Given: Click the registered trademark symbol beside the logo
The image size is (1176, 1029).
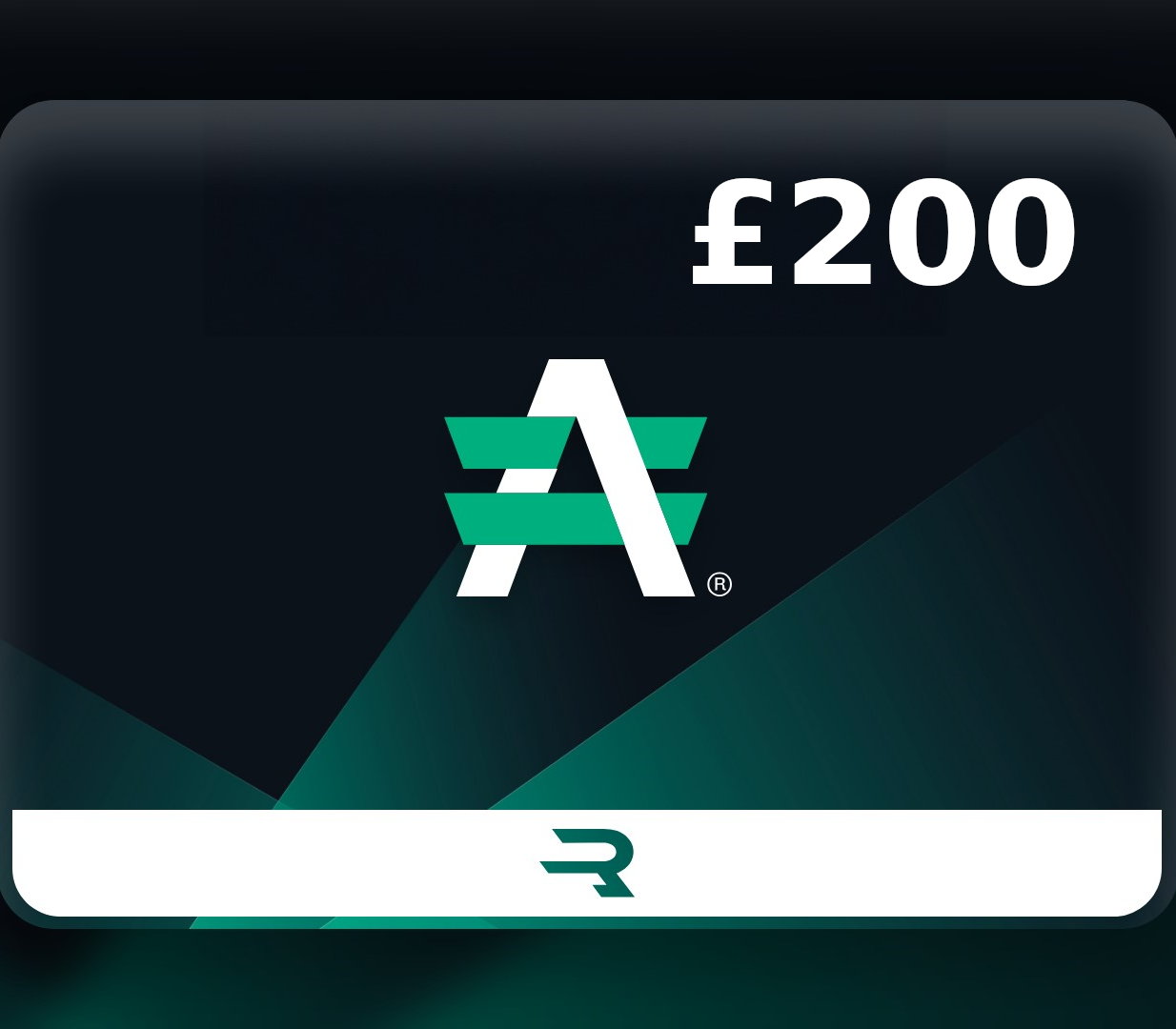Looking at the screenshot, I should click(720, 584).
